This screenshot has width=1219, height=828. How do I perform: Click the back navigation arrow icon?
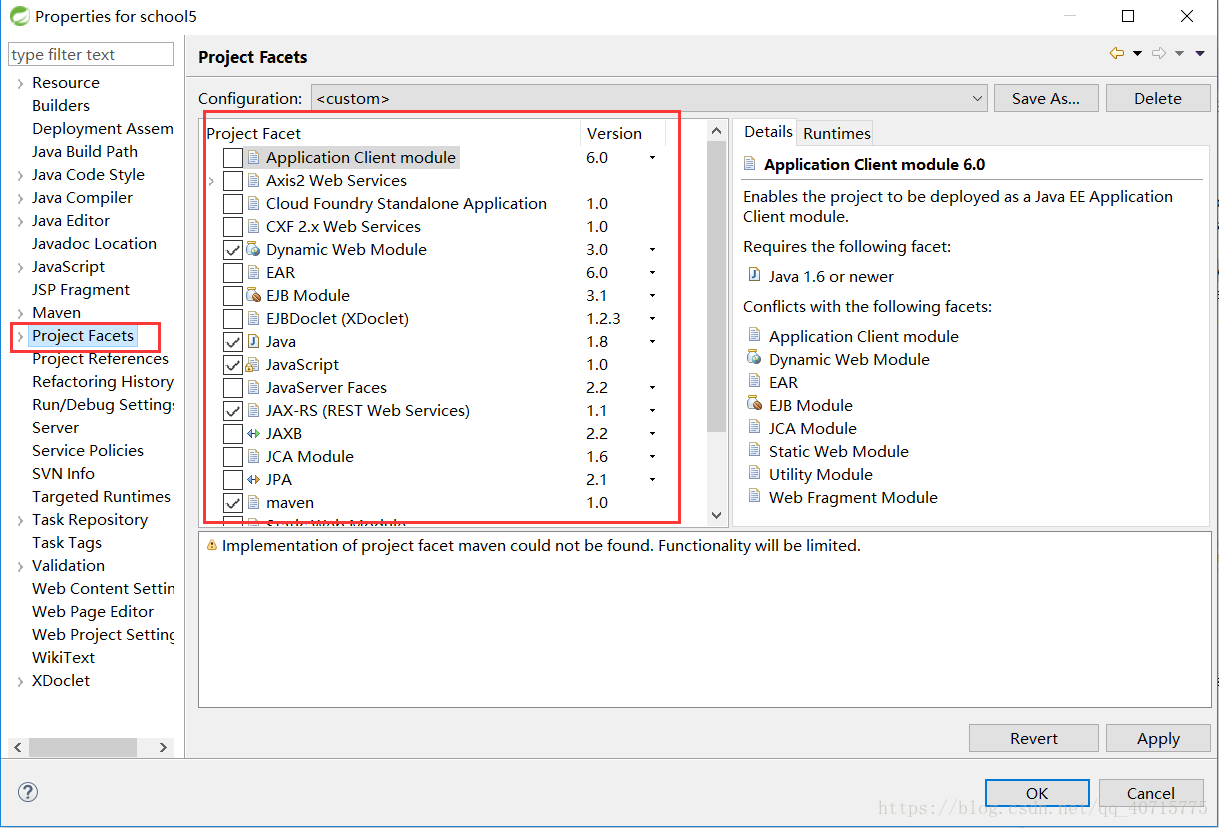1117,53
